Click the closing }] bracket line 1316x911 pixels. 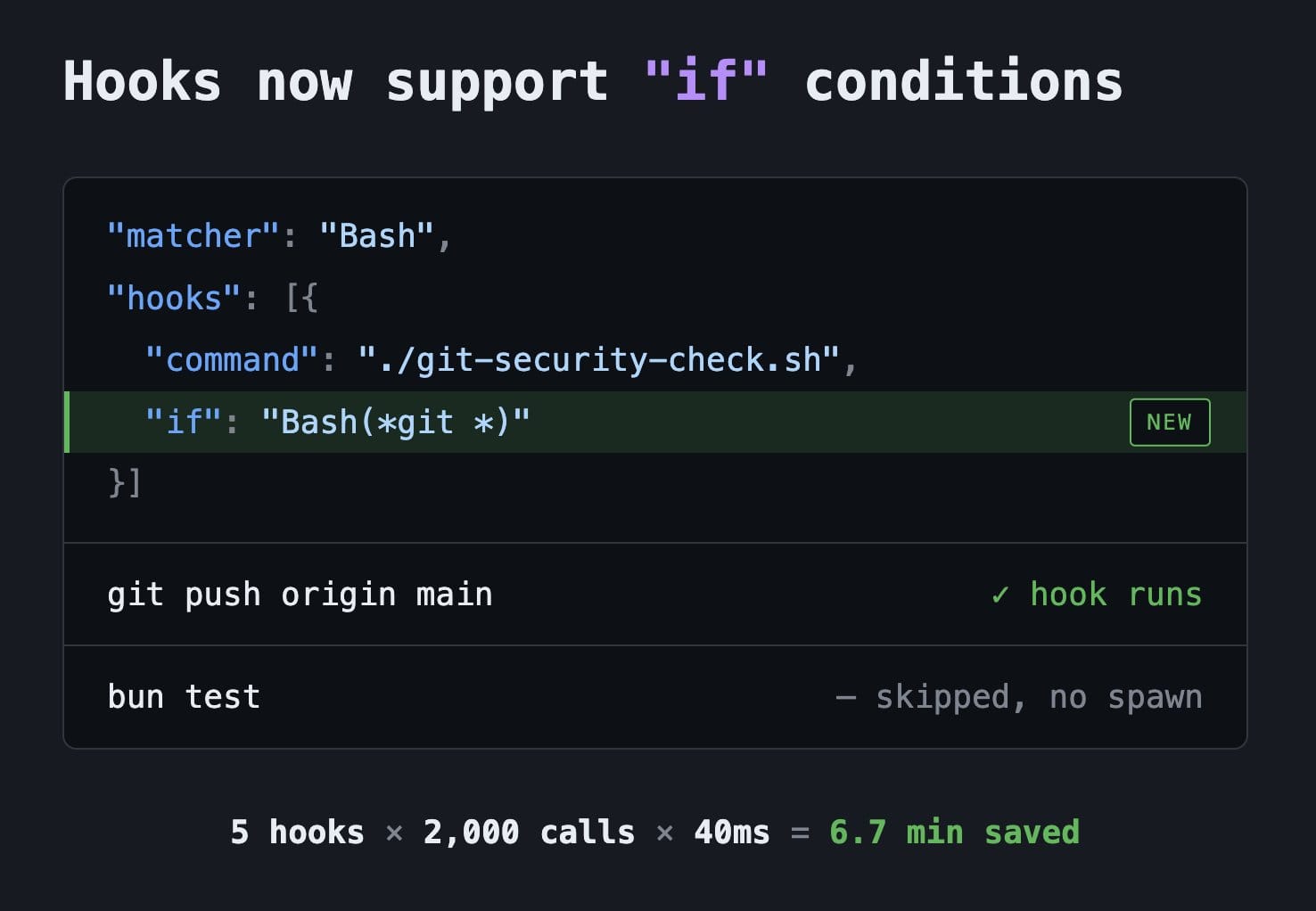point(125,483)
